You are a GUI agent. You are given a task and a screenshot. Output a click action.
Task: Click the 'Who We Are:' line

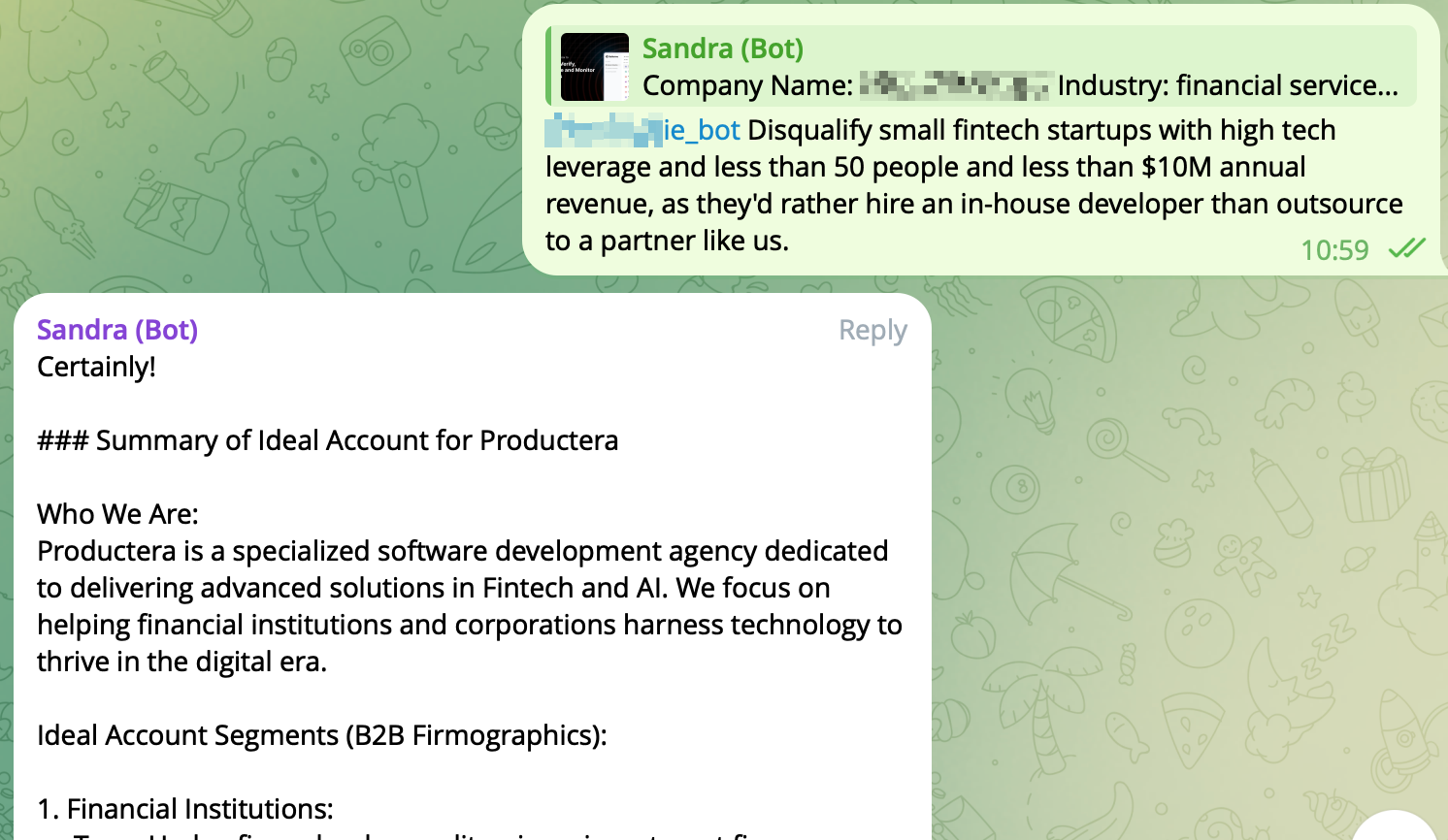pyautogui.click(x=117, y=514)
